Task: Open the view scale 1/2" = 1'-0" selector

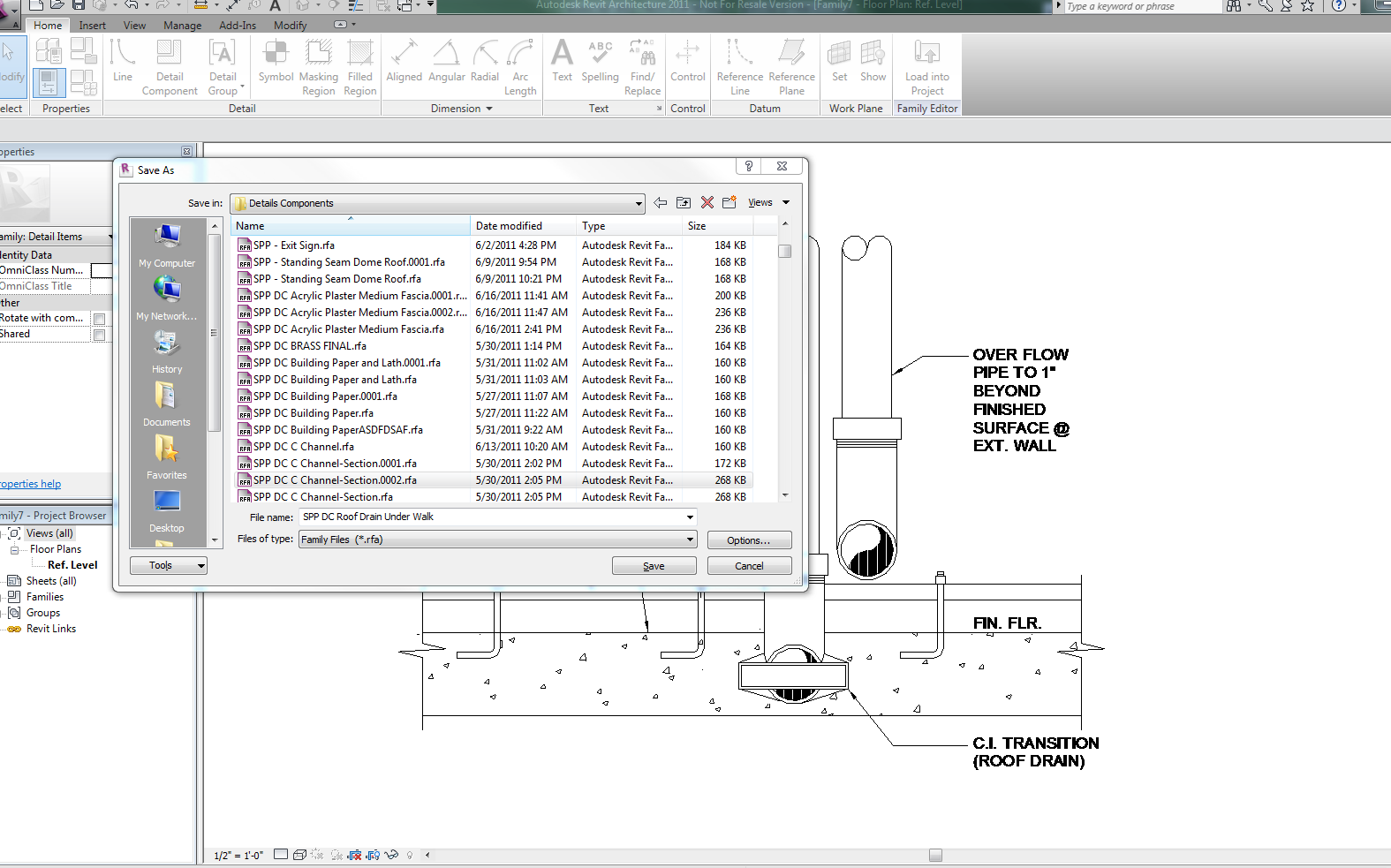Action: (238, 856)
